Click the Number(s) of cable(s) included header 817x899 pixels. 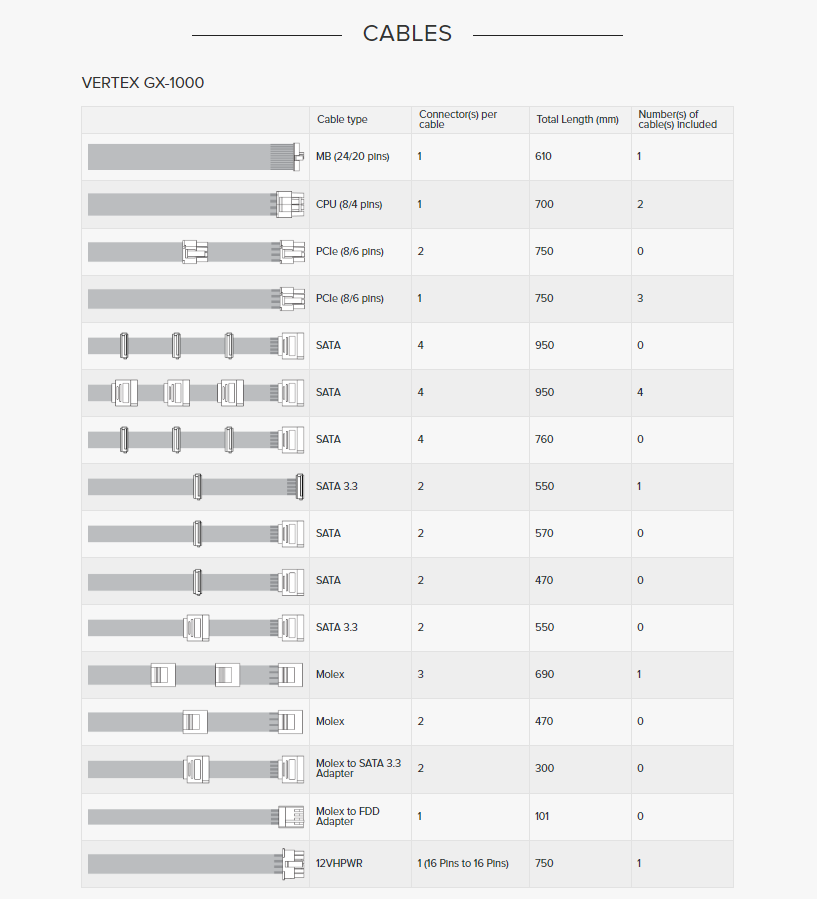tap(669, 119)
